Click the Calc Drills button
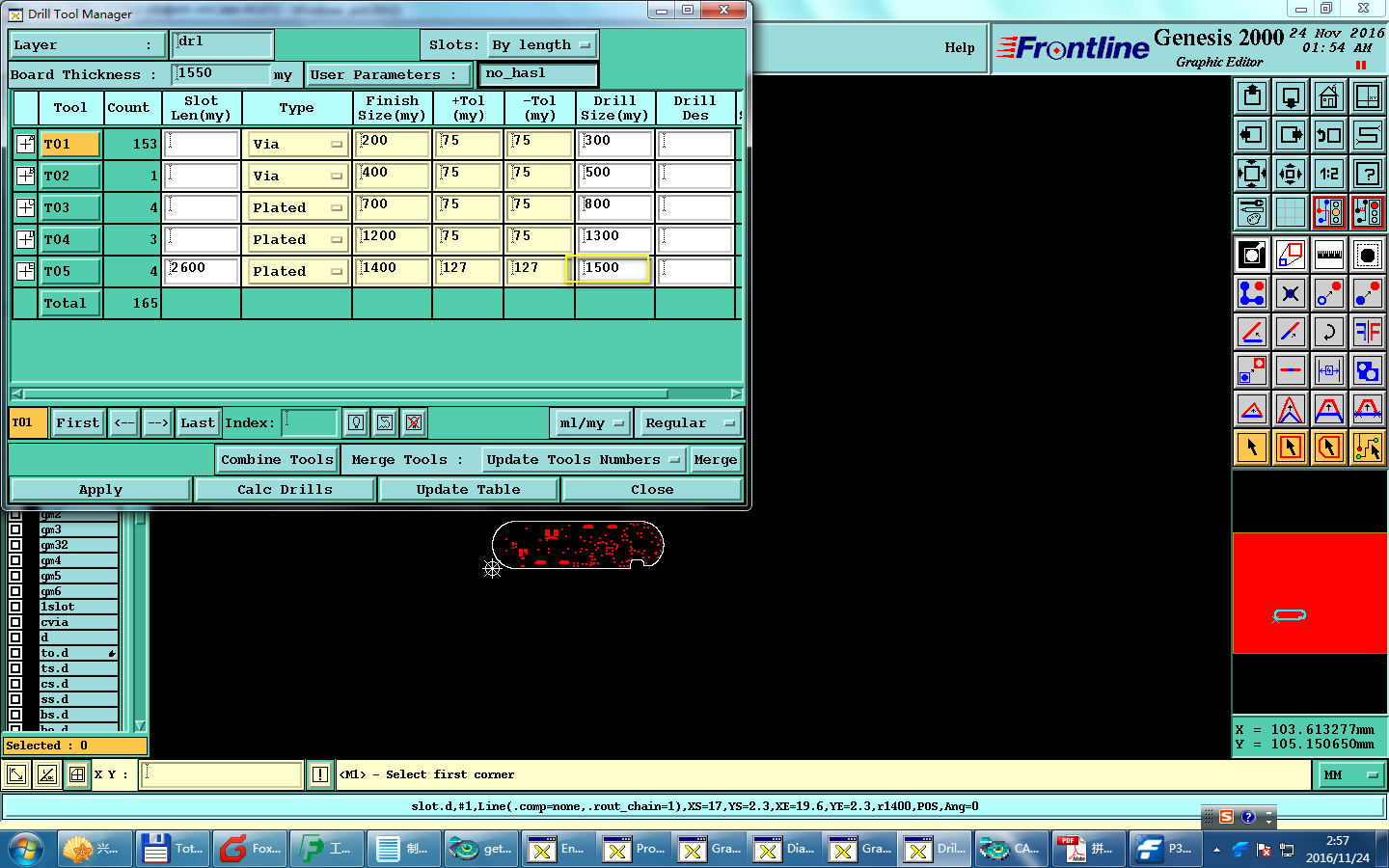 [285, 490]
